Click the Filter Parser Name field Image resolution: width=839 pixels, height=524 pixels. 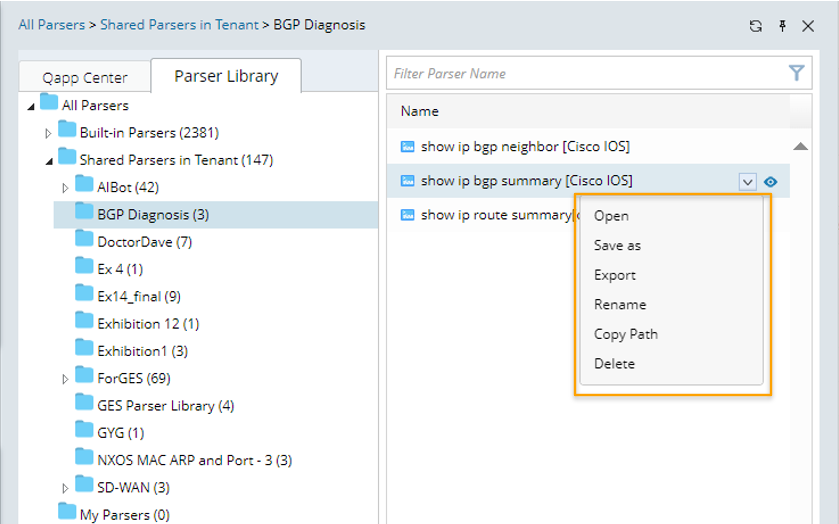pyautogui.click(x=585, y=73)
